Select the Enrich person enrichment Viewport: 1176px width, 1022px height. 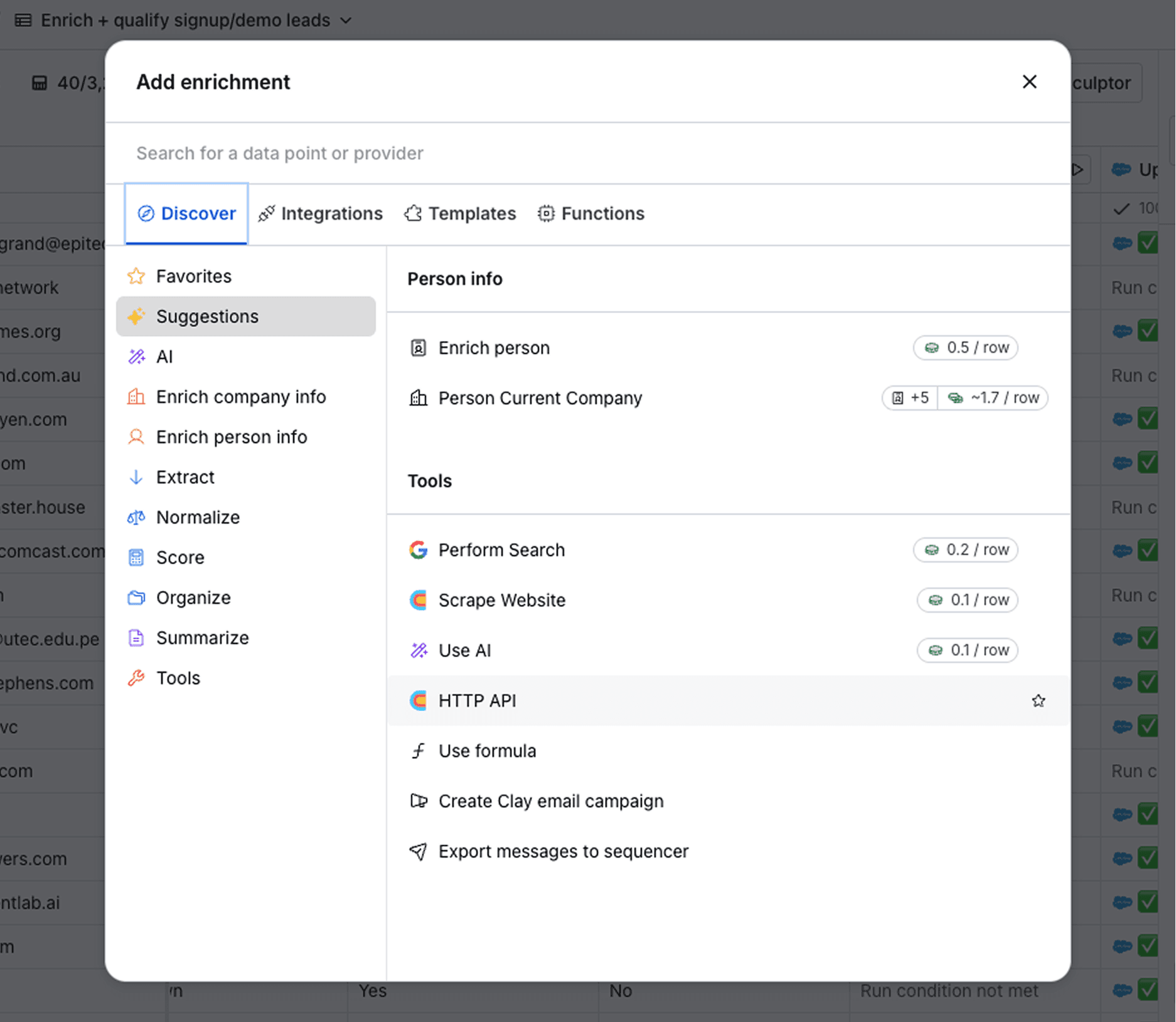(x=728, y=348)
